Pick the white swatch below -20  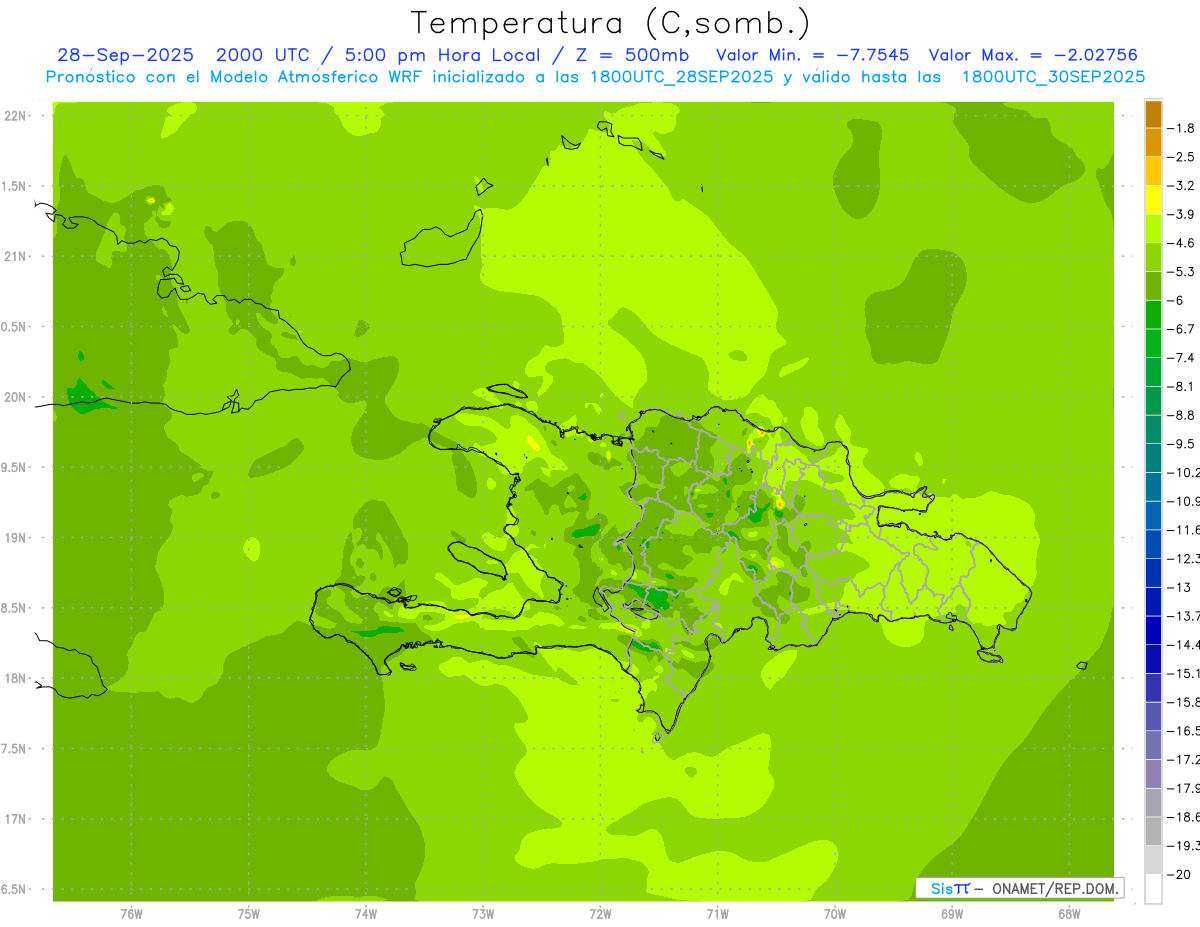pyautogui.click(x=1153, y=889)
